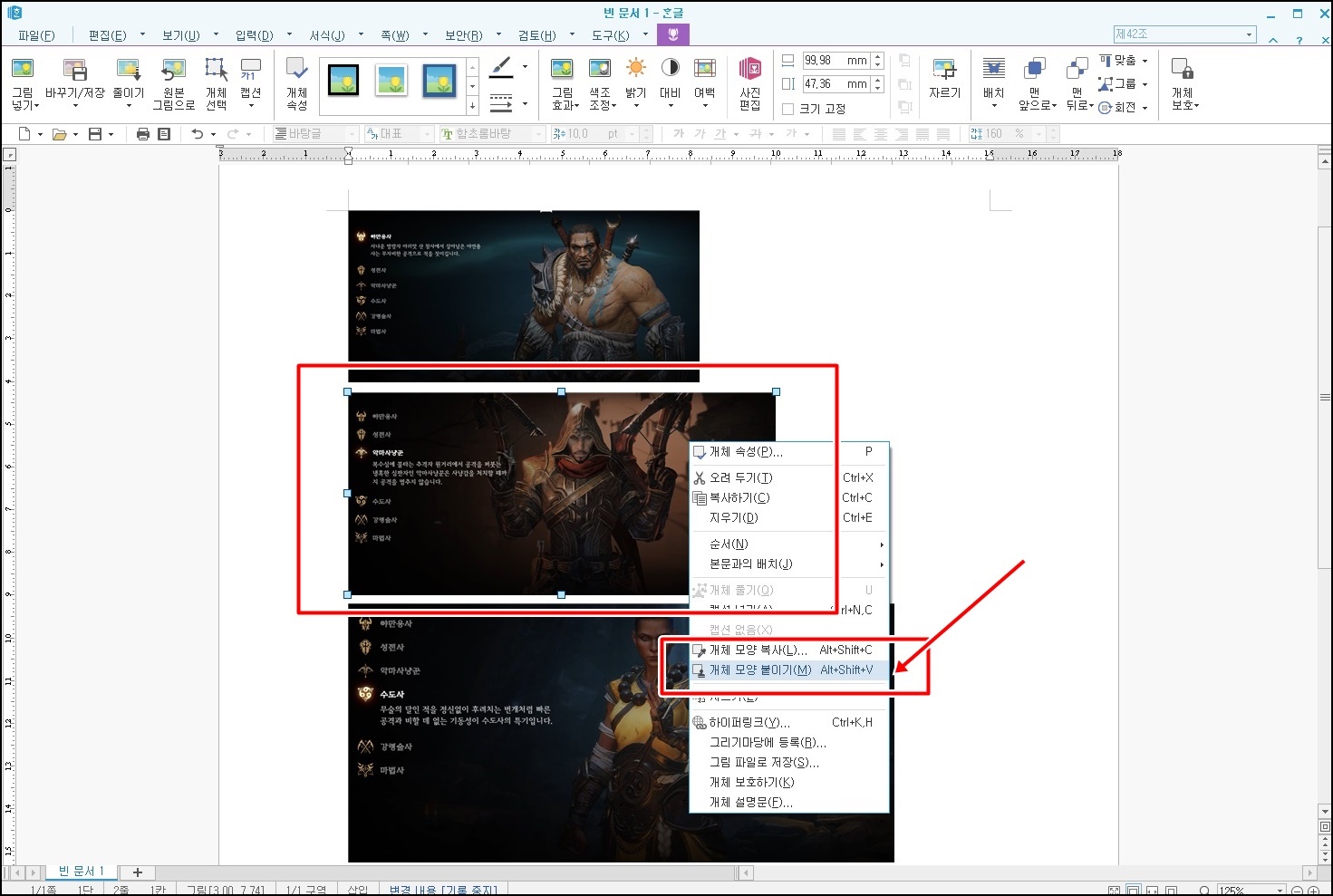
Task: Choose 개체 모양 복사(L) in context menu
Action: (788, 650)
